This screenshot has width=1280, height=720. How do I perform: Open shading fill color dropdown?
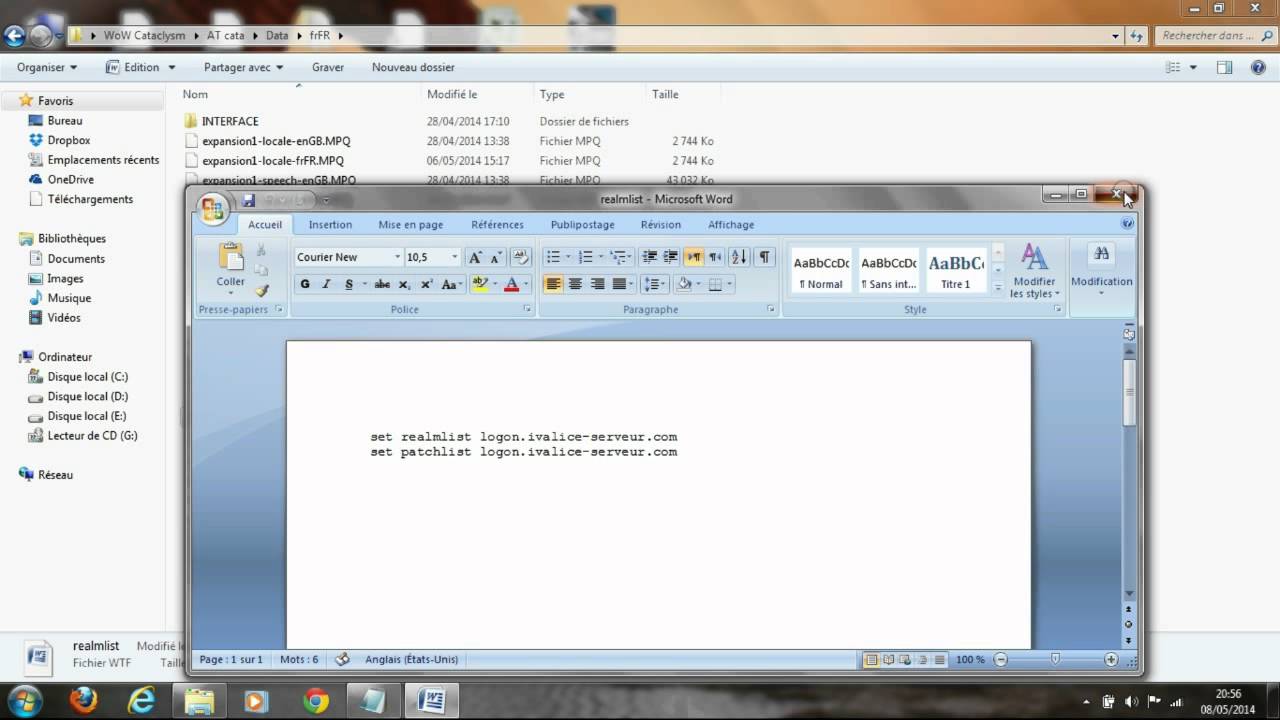point(697,284)
